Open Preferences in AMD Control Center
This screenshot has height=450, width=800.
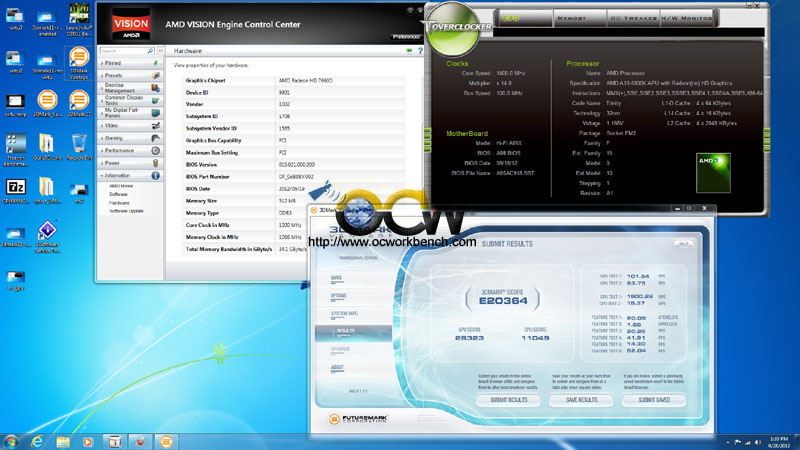[x=407, y=37]
